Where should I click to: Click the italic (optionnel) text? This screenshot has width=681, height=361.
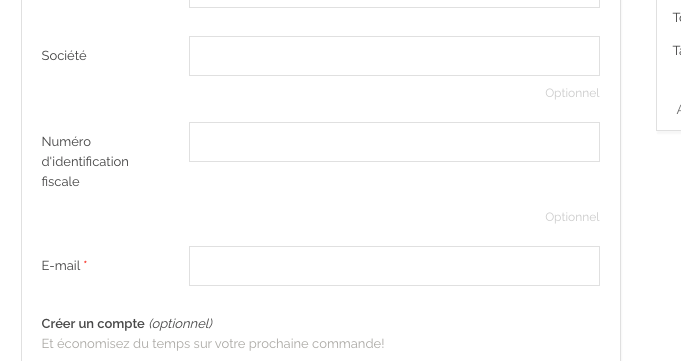pos(181,324)
